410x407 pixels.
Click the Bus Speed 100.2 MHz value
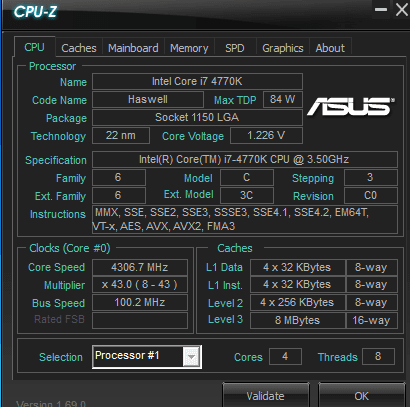tap(140, 303)
